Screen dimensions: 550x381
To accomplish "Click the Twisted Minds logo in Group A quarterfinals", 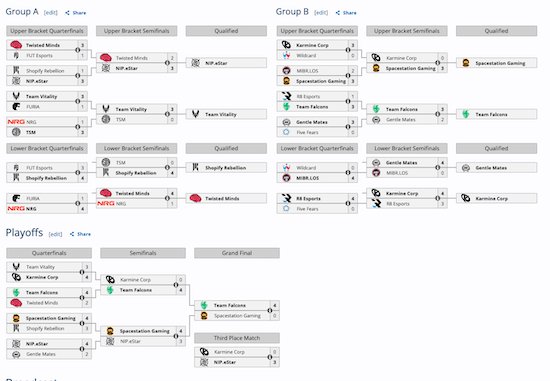I will coord(16,45).
